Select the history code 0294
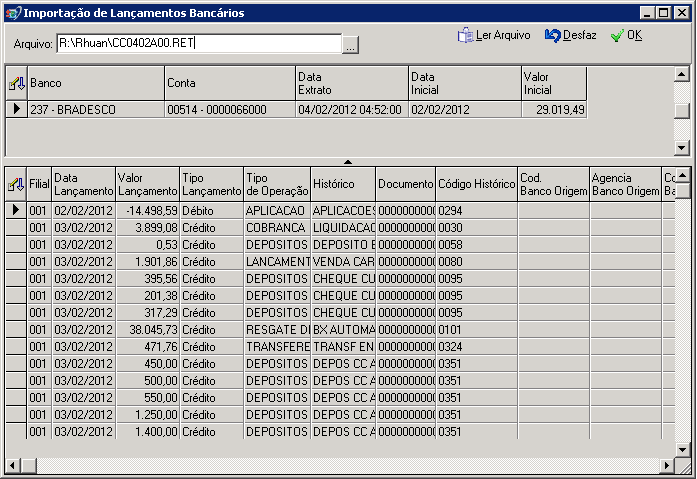 pos(477,211)
